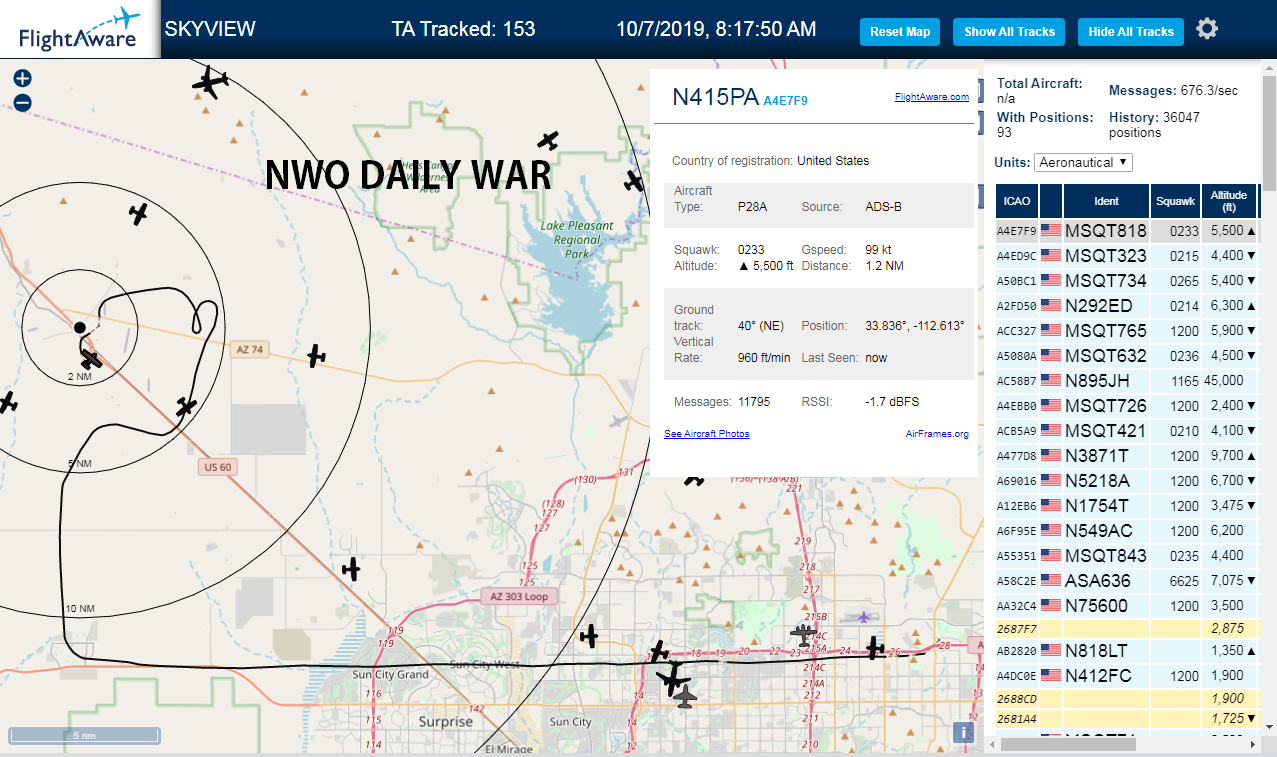Click TA Tracked: 153 header text
Viewport: 1277px width, 757px height.
(463, 29)
